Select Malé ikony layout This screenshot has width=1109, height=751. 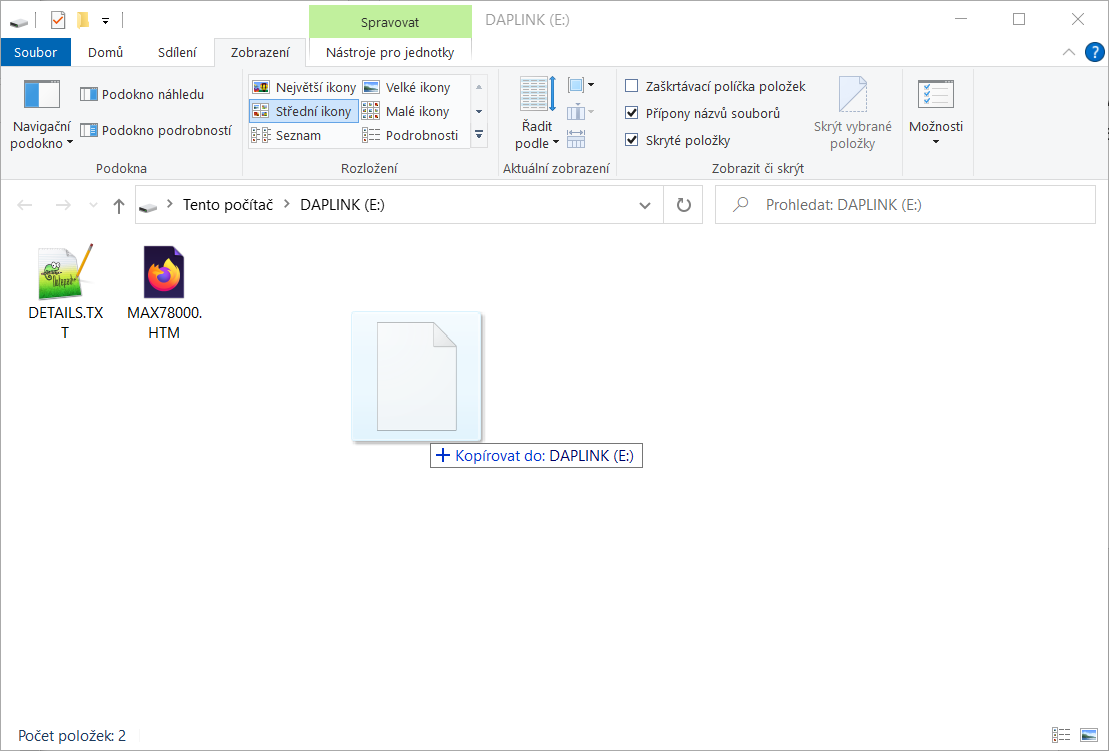pyautogui.click(x=407, y=111)
